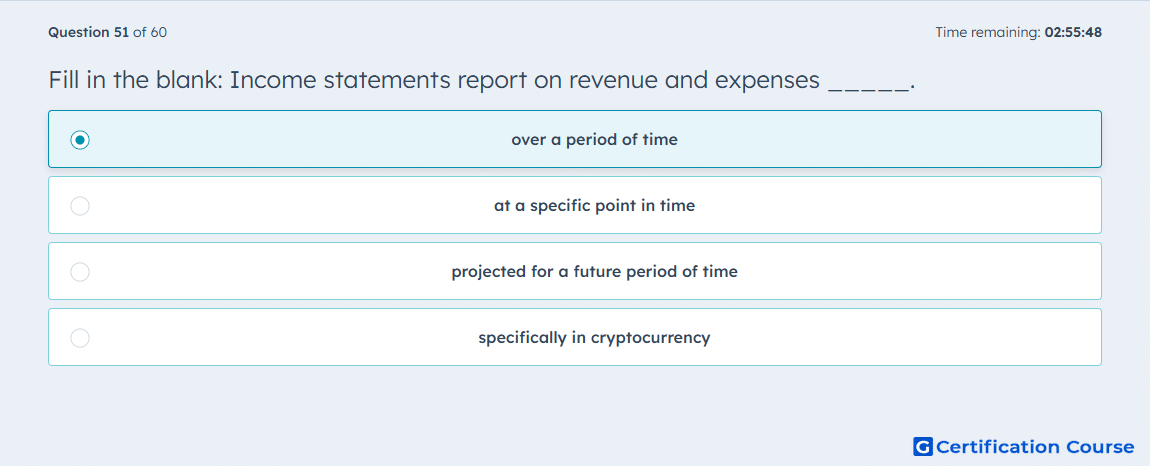The image size is (1150, 466).
Task: Click the 02:55:48 countdown timer value
Action: (x=1073, y=32)
